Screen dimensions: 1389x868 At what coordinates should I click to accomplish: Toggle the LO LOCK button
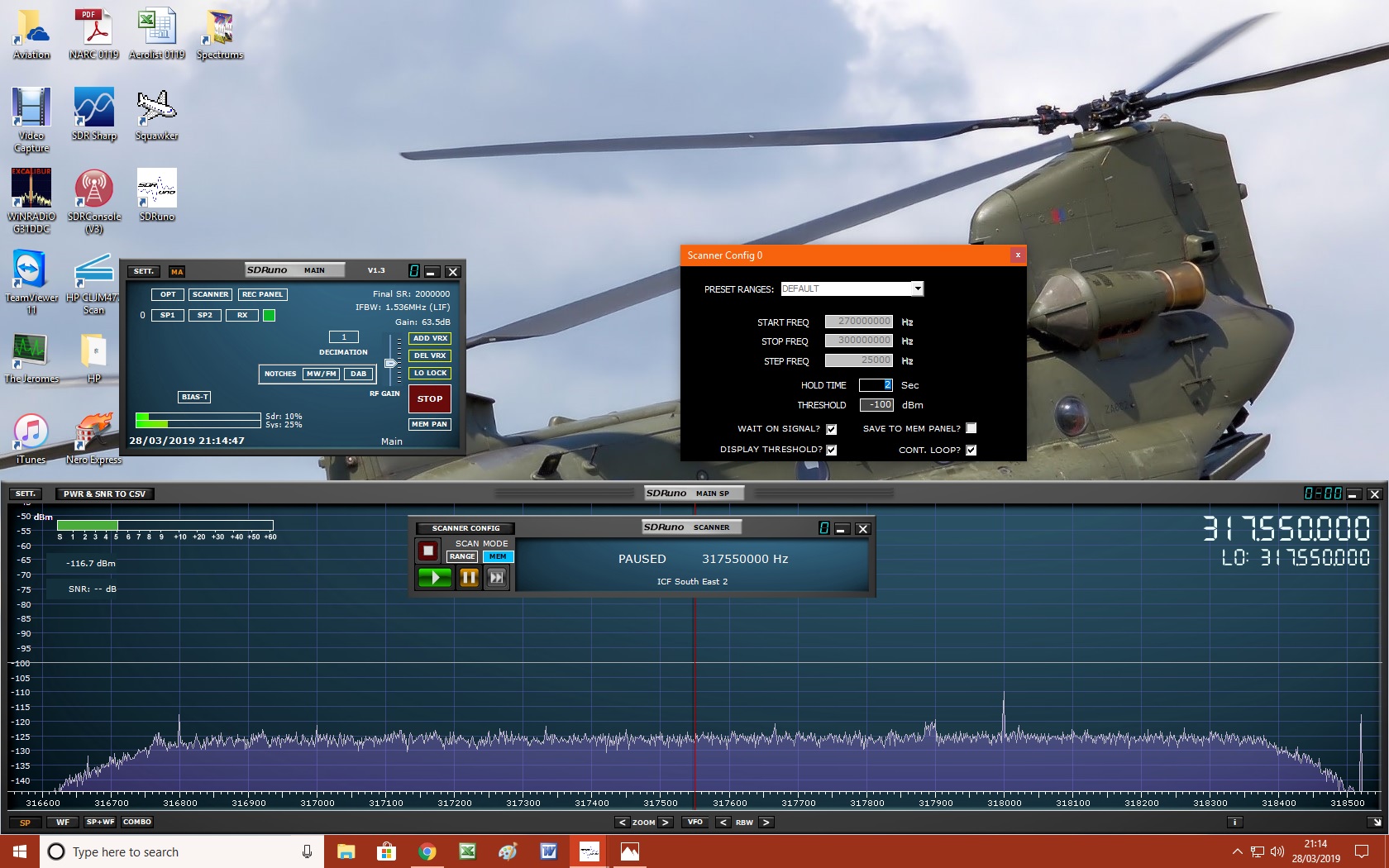click(x=430, y=373)
